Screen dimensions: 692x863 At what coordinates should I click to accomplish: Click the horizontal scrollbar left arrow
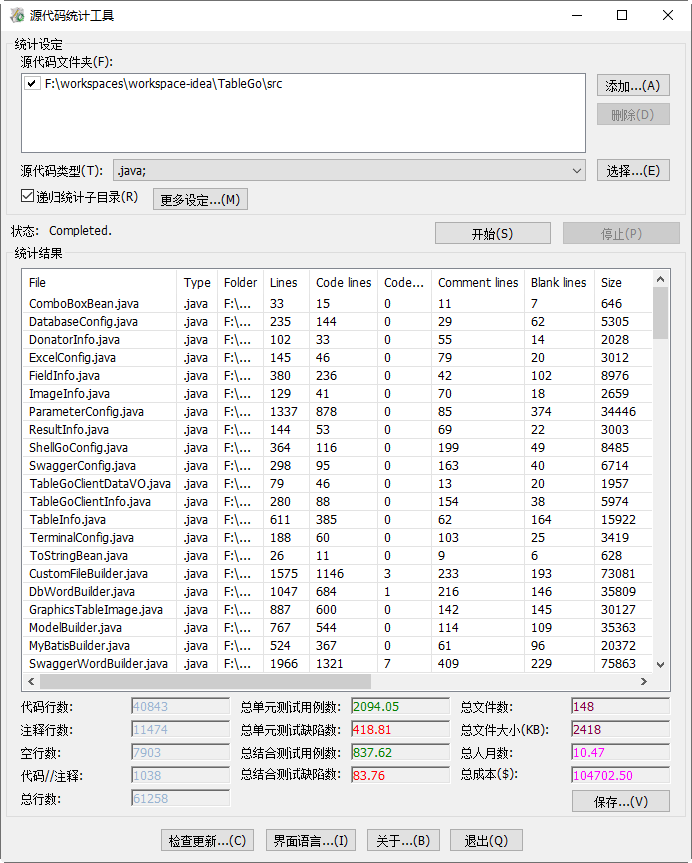tap(31, 681)
